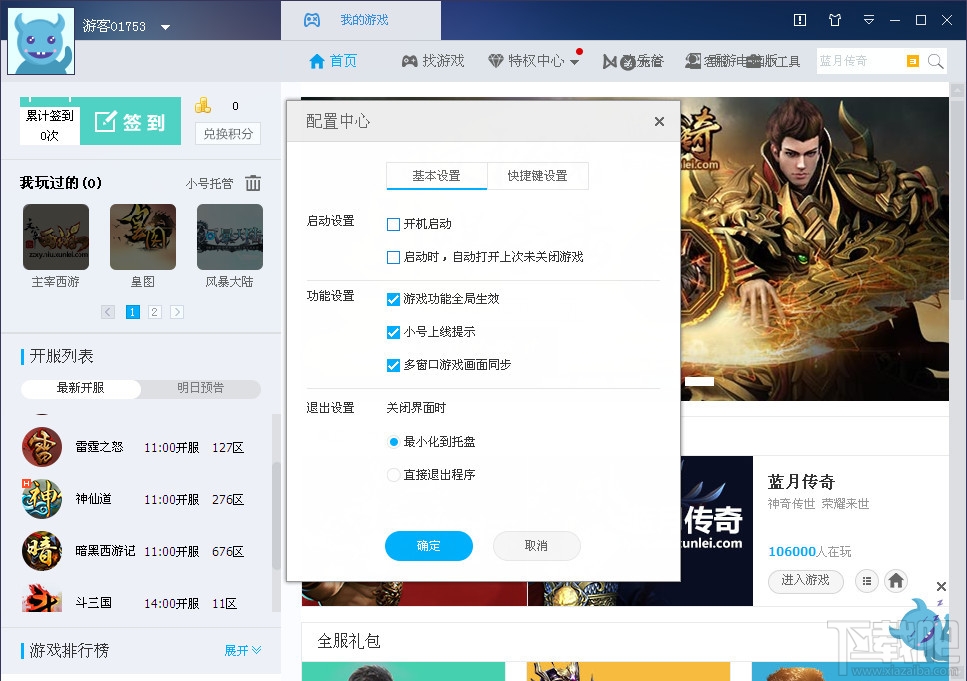
Task: Click the home icon next to 进入游戏
Action: click(896, 582)
